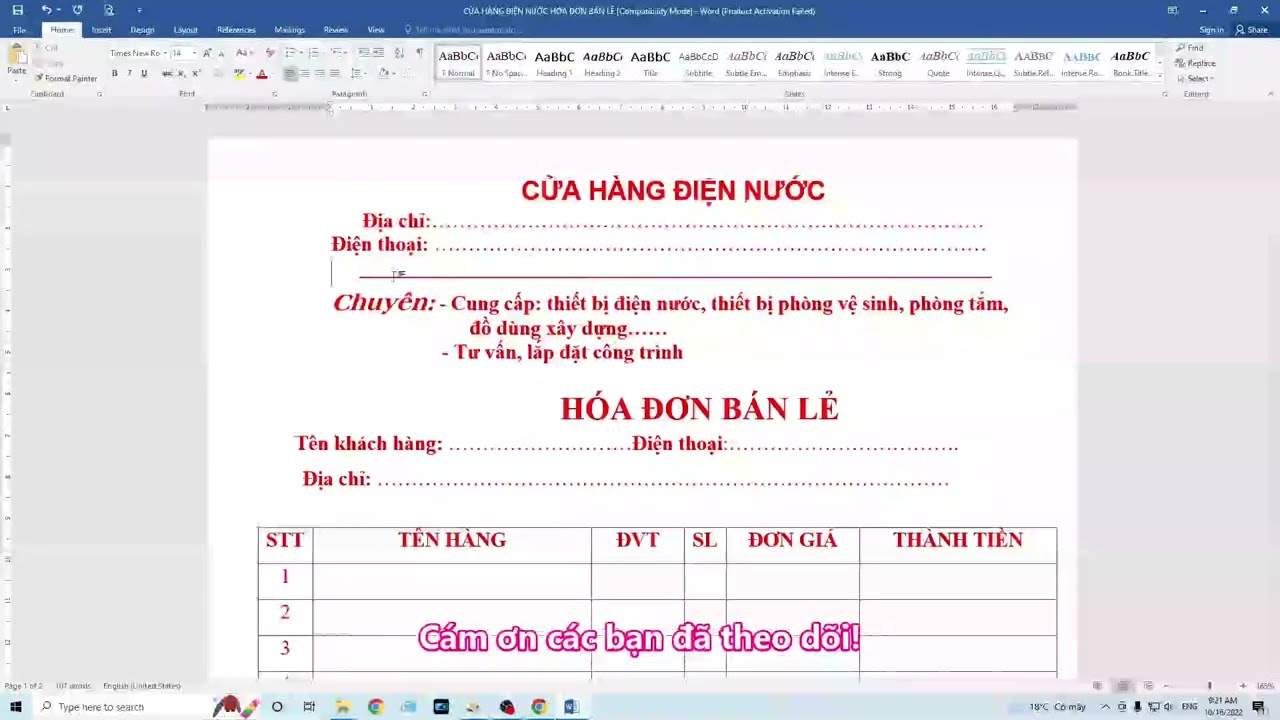Apply Heading 1 style
This screenshot has height=720, width=1280.
[x=554, y=62]
